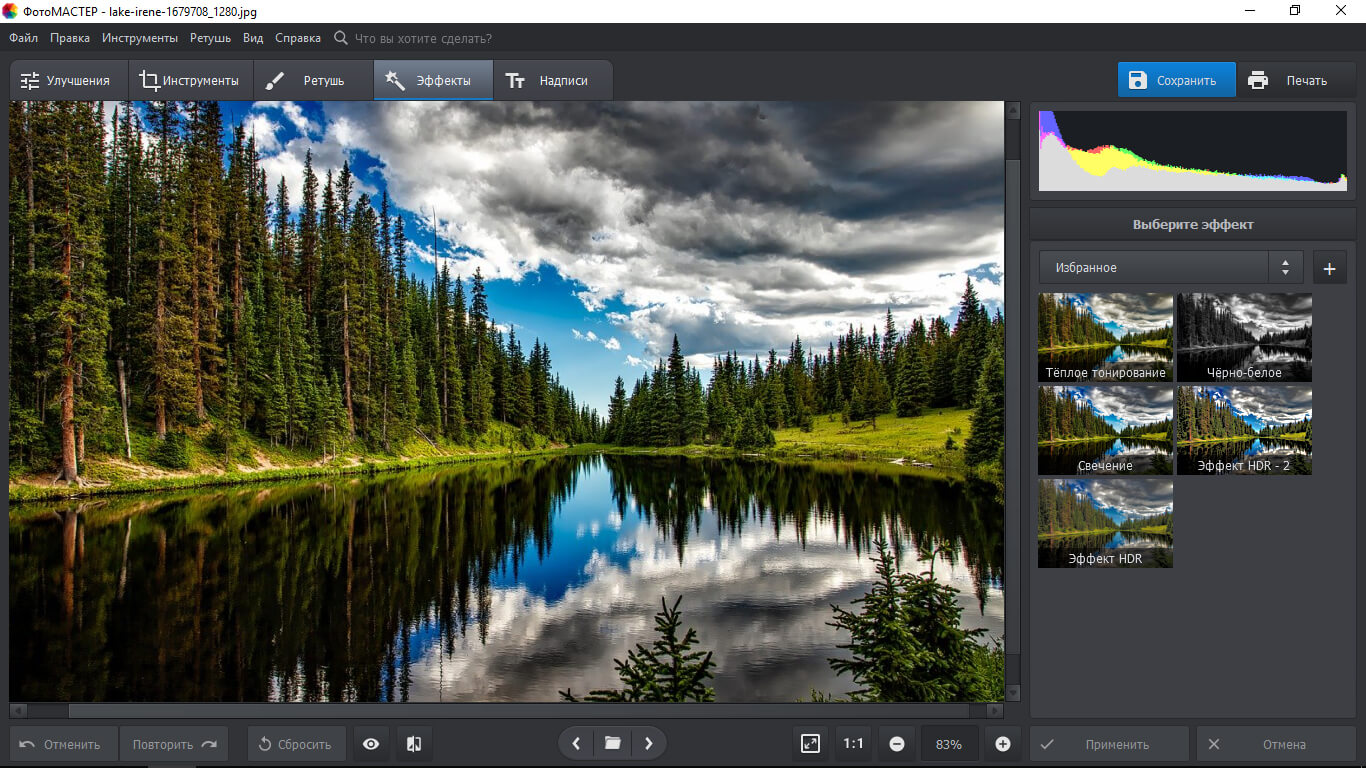
Task: Toggle before/after comparison view
Action: point(414,744)
